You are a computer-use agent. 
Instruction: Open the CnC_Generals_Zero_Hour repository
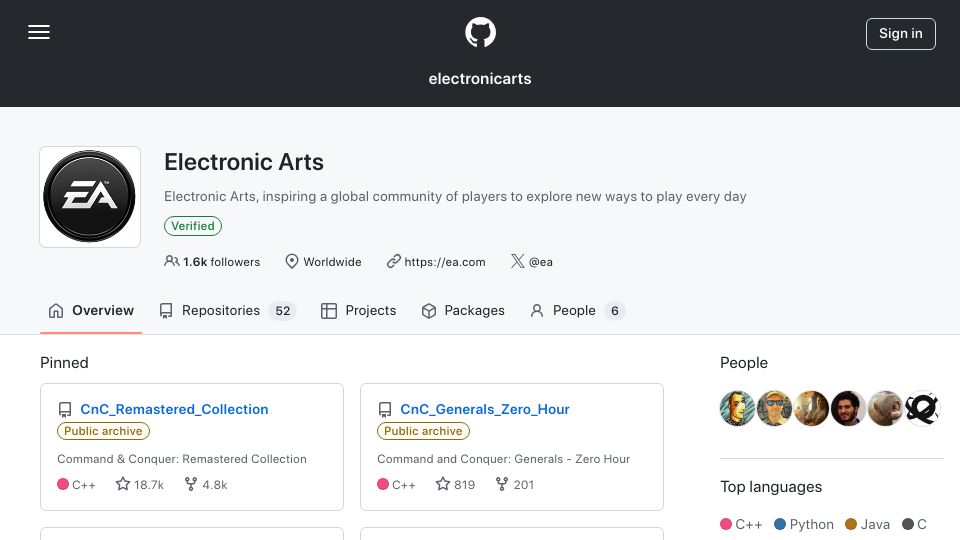485,409
